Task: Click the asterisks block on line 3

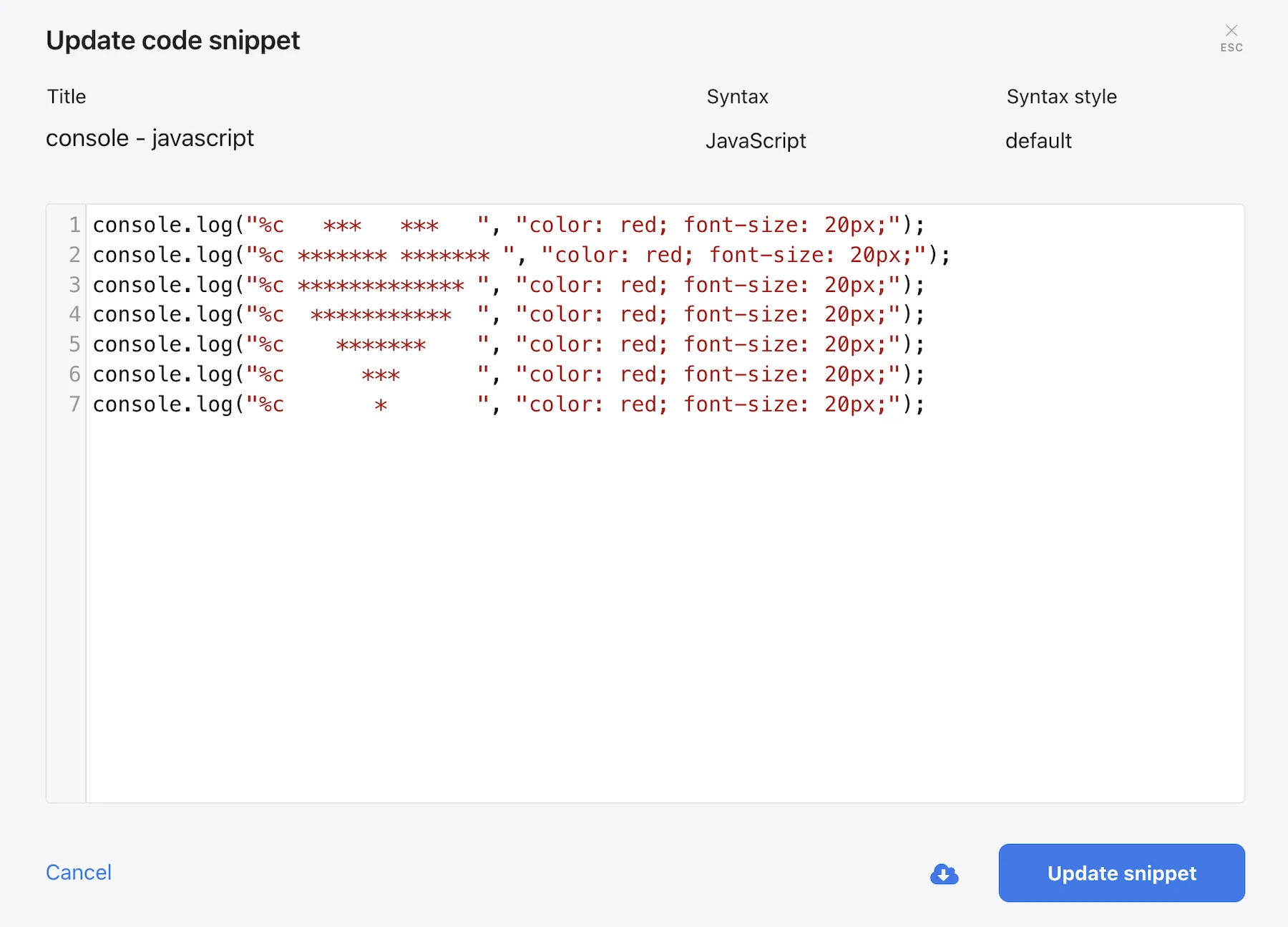Action: tap(379, 284)
